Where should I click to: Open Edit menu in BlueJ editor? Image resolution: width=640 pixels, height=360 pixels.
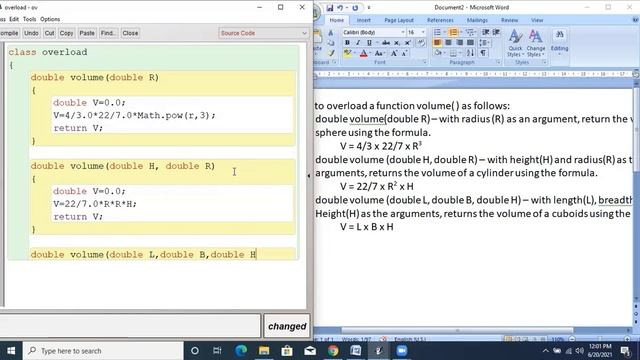point(14,19)
